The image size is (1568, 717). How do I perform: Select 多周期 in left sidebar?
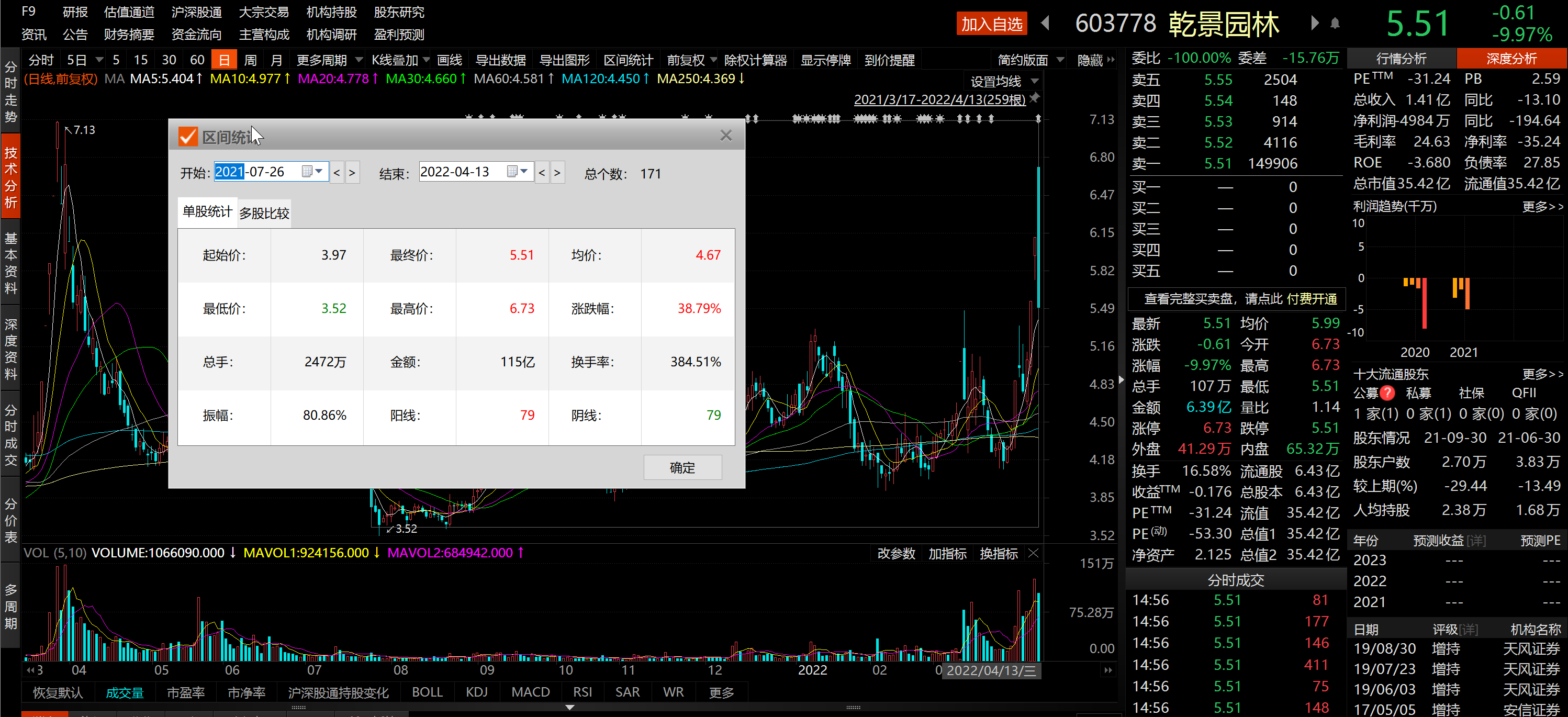(x=11, y=606)
